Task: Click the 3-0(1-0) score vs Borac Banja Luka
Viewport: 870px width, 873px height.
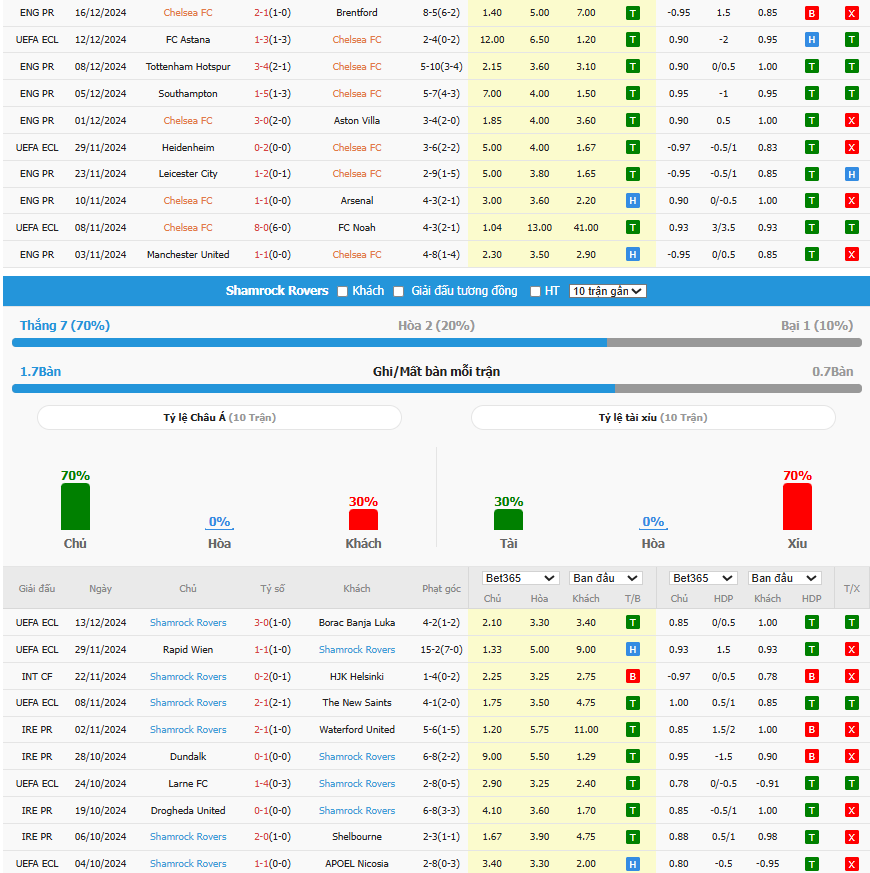Action: [272, 622]
